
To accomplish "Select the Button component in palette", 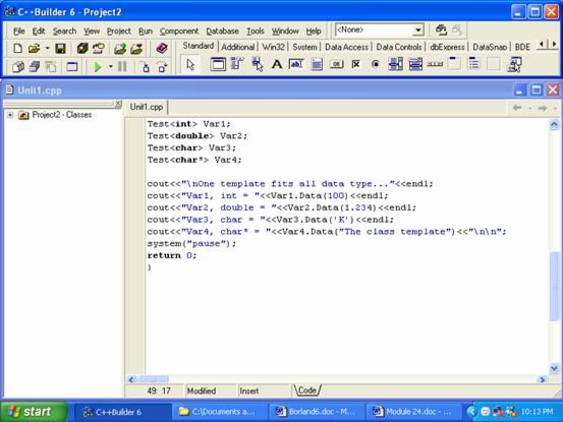I will pyautogui.click(x=336, y=65).
